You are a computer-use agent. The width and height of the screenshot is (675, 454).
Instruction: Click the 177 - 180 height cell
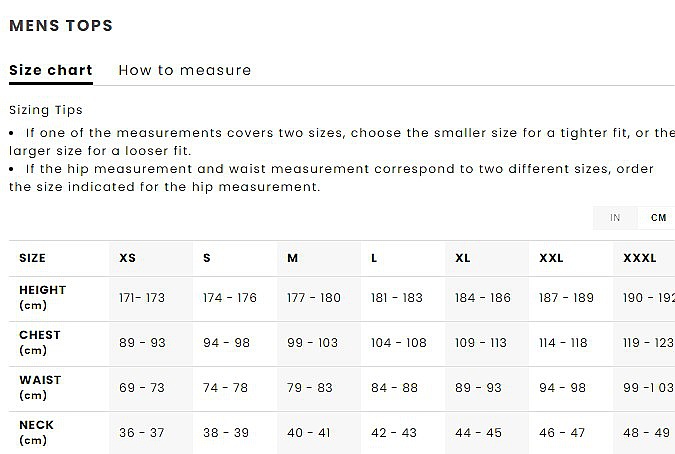coord(314,298)
